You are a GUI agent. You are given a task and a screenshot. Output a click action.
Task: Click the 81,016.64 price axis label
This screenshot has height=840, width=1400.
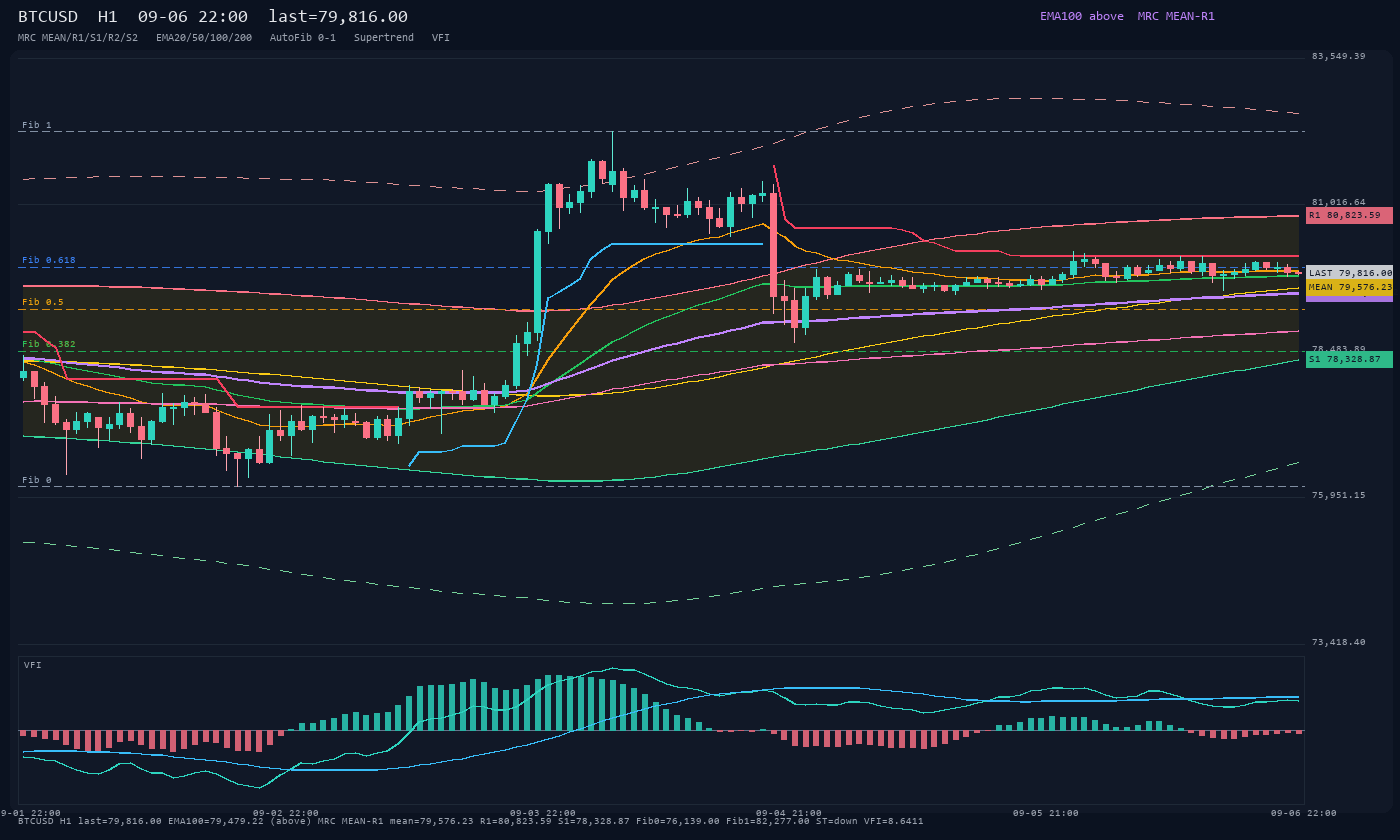point(1338,202)
